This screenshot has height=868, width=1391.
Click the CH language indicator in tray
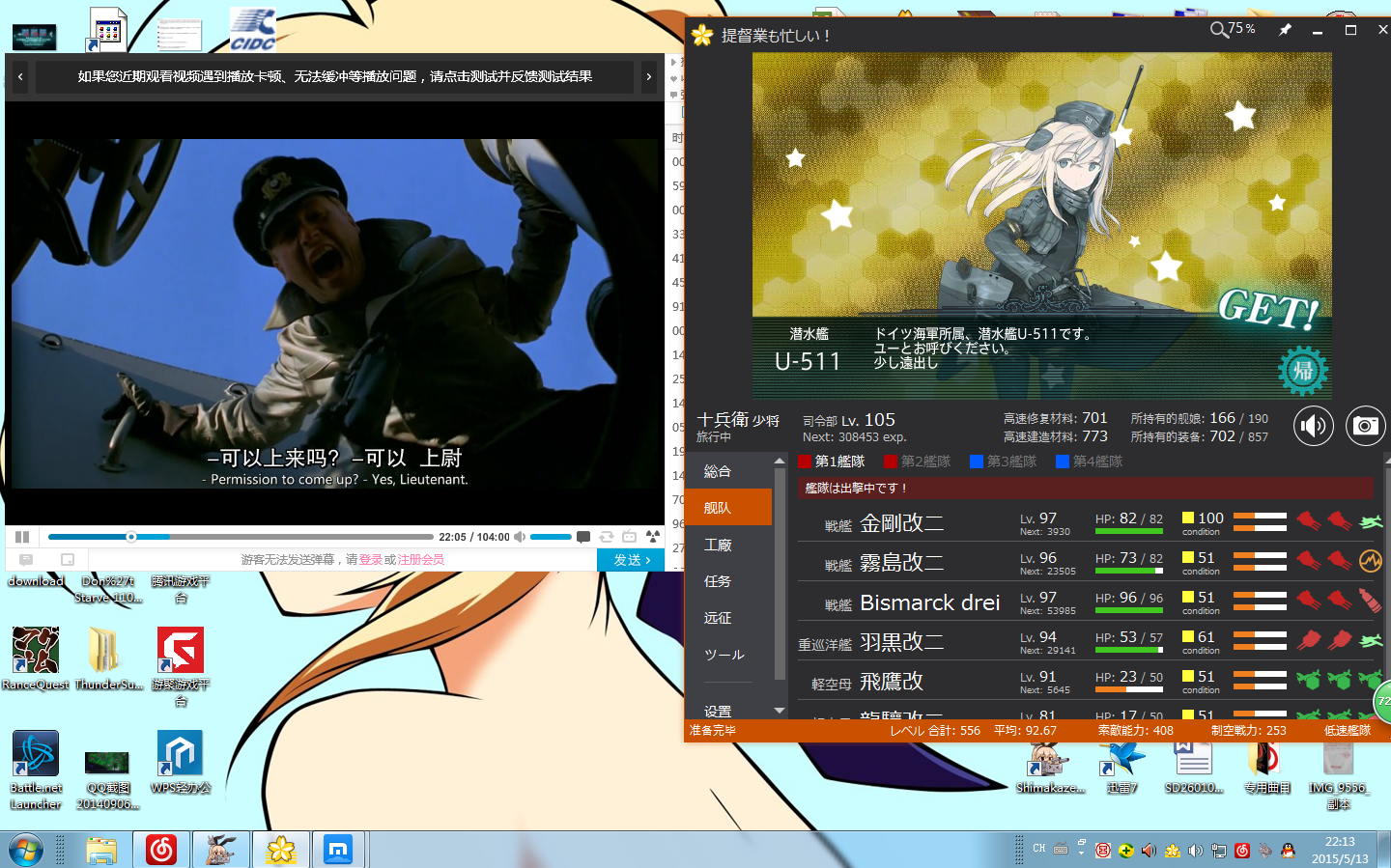tap(1039, 850)
